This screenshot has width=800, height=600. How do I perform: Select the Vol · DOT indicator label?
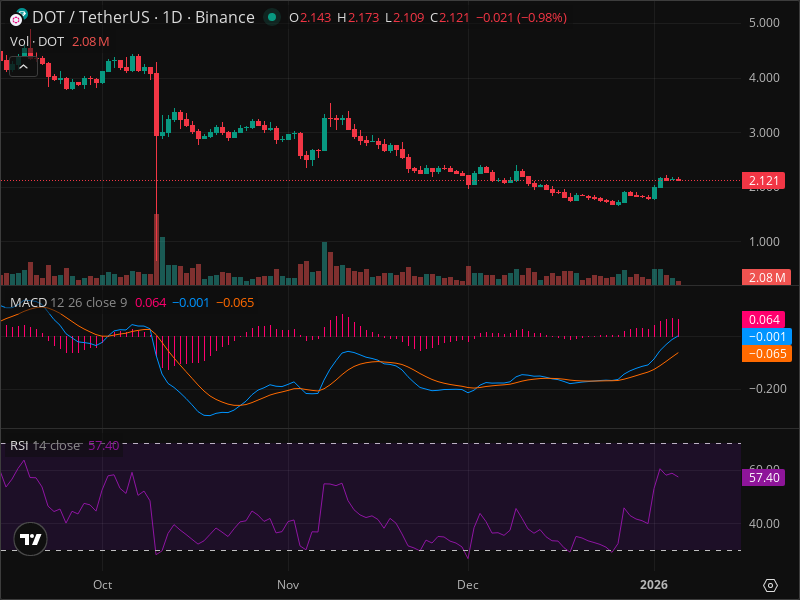tap(37, 42)
